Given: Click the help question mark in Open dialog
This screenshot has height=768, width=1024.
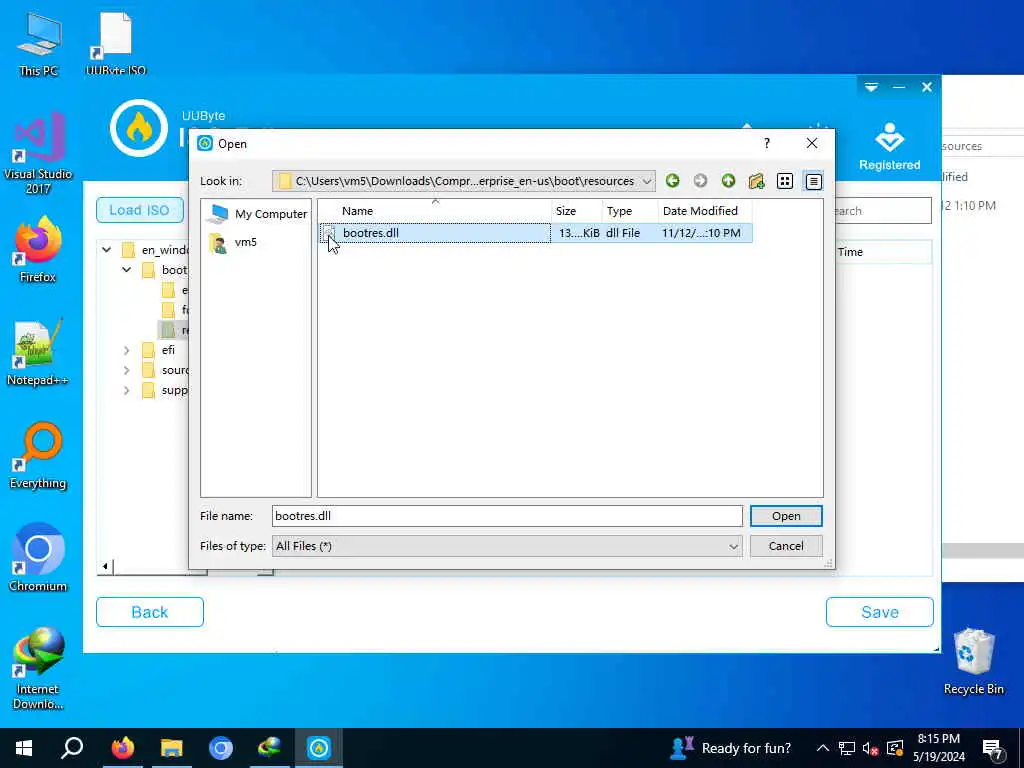Looking at the screenshot, I should click(x=767, y=143).
